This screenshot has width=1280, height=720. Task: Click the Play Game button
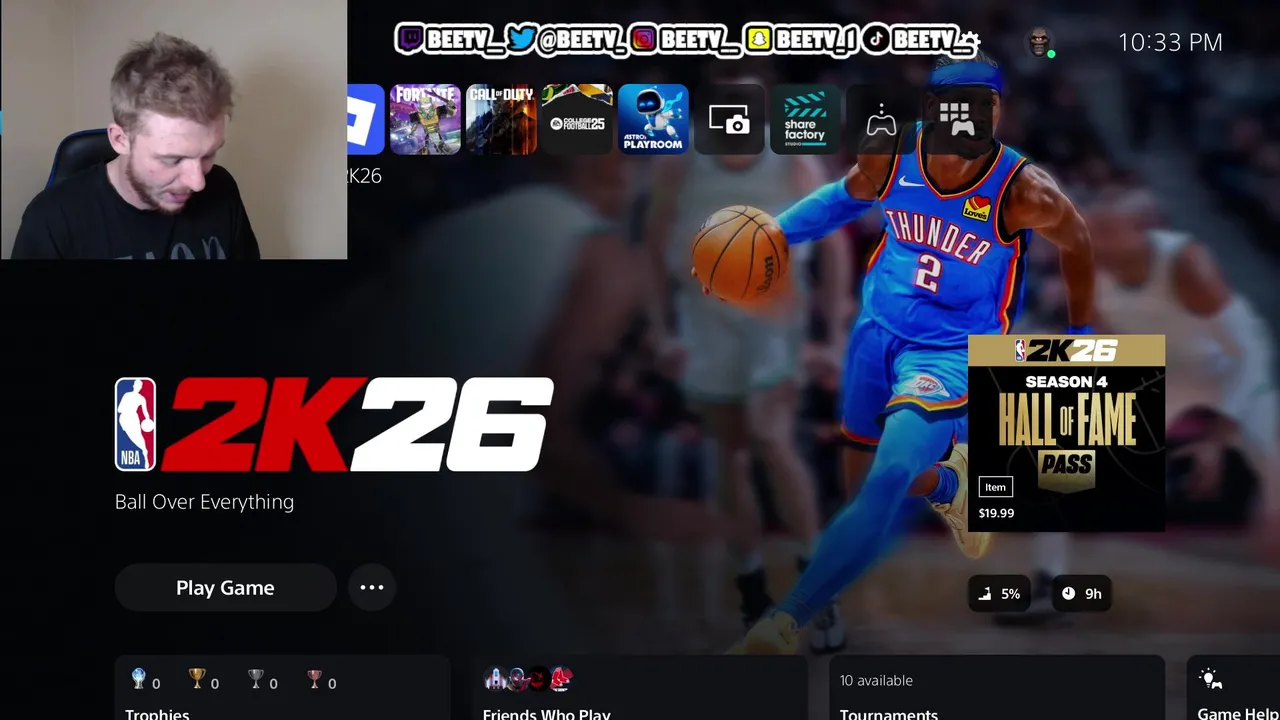pyautogui.click(x=225, y=588)
